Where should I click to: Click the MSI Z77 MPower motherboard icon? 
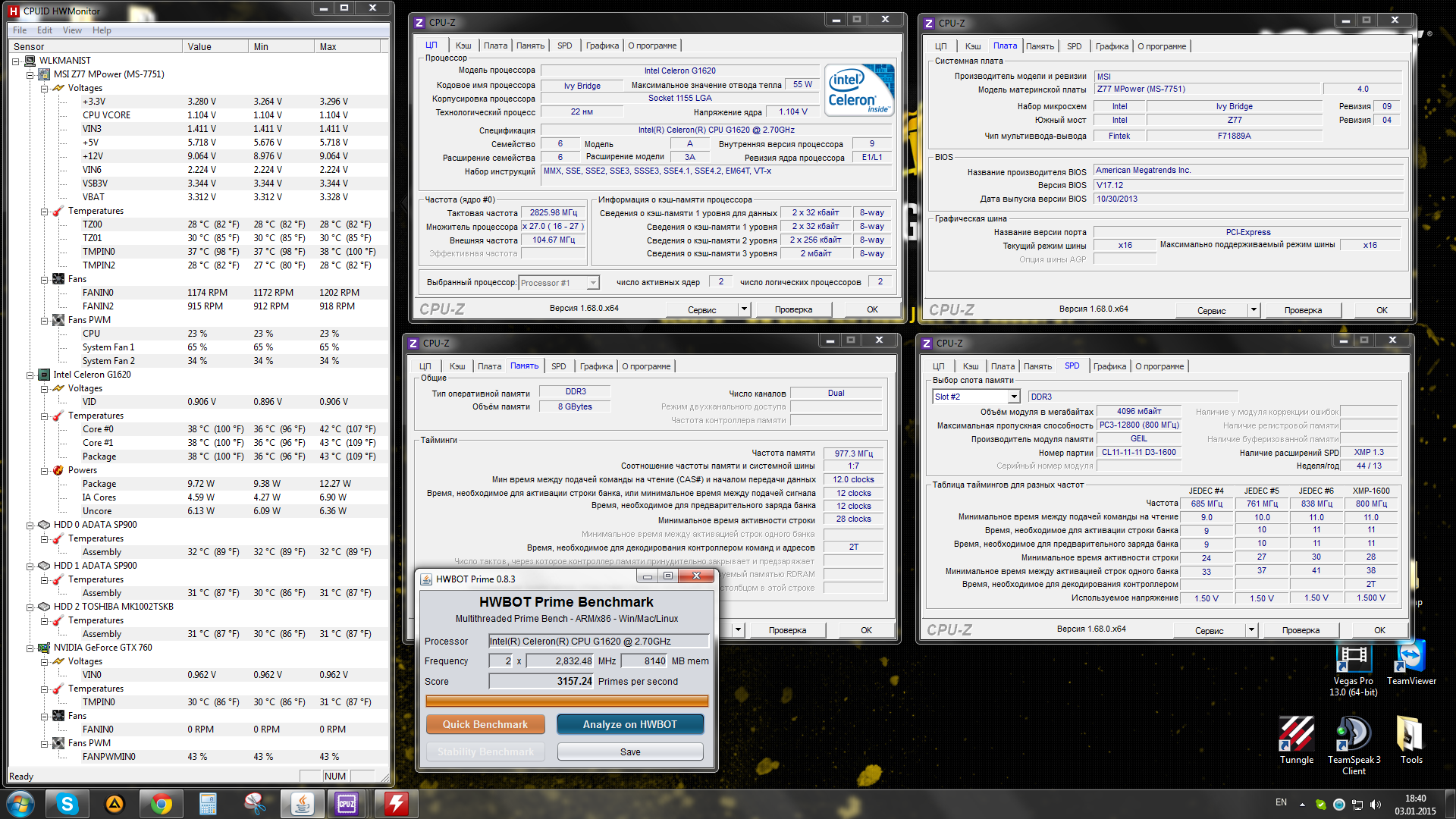[44, 74]
